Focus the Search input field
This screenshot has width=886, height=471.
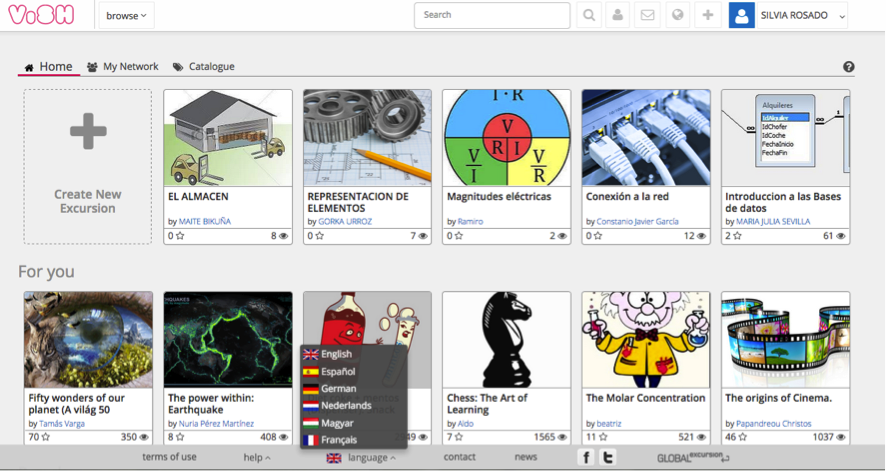tap(491, 15)
